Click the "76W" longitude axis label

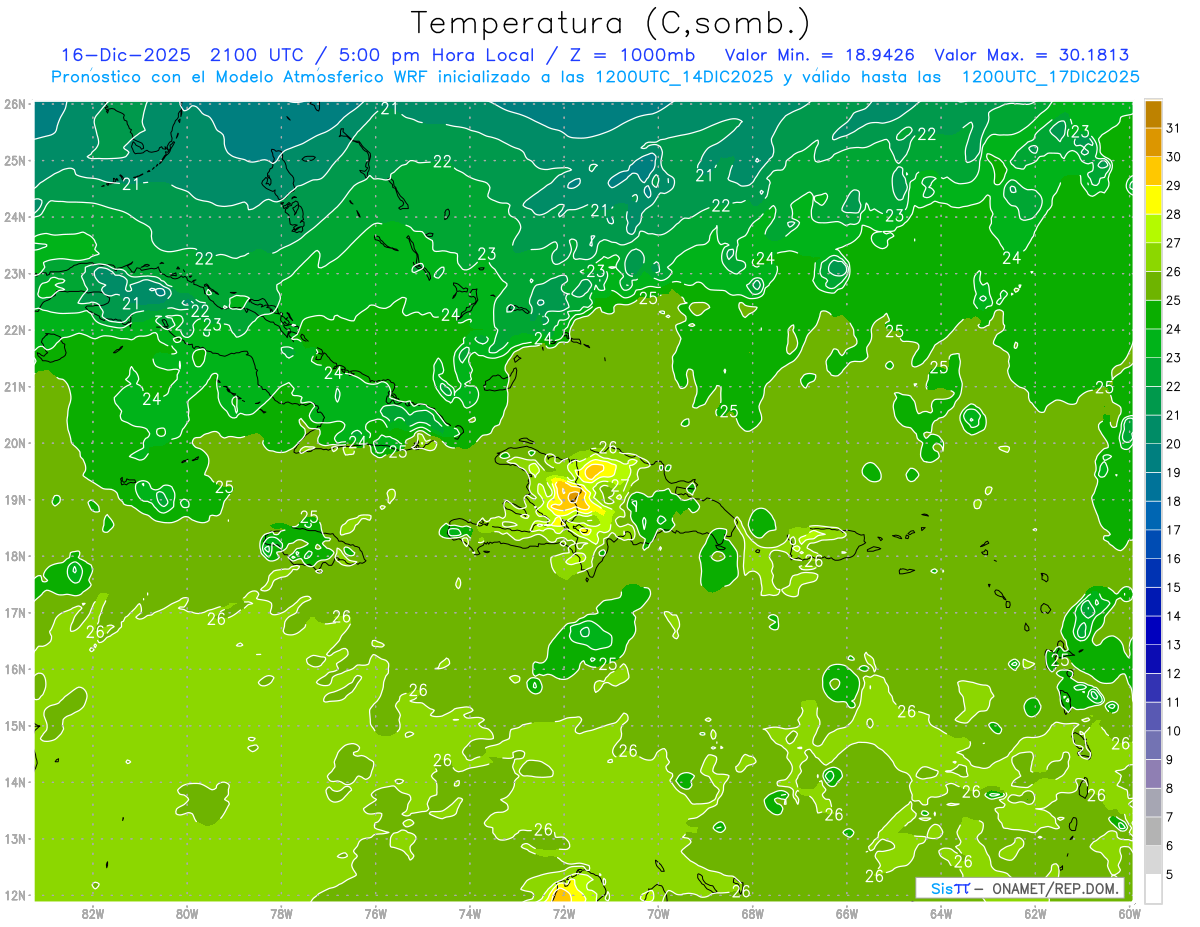[376, 913]
